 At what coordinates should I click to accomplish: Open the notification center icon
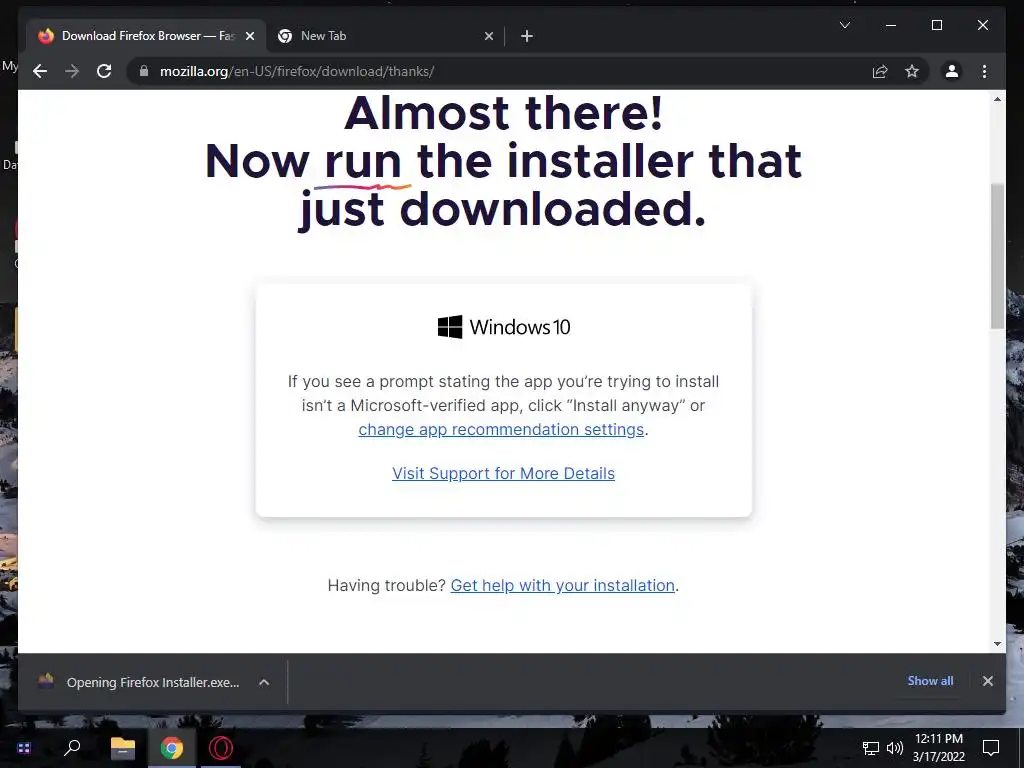coord(991,747)
